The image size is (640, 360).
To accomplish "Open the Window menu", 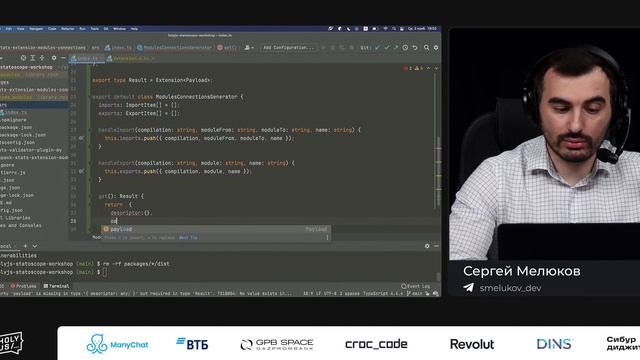I will point(119,29).
